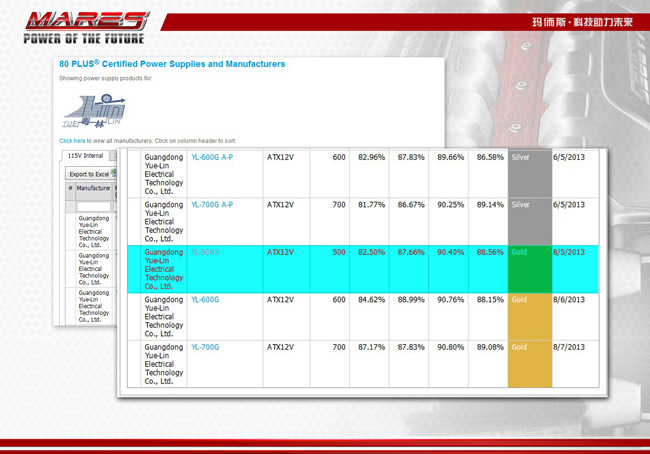This screenshot has width=650, height=454.
Task: Click the Excel icon beside Export to Excel
Action: pos(114,173)
